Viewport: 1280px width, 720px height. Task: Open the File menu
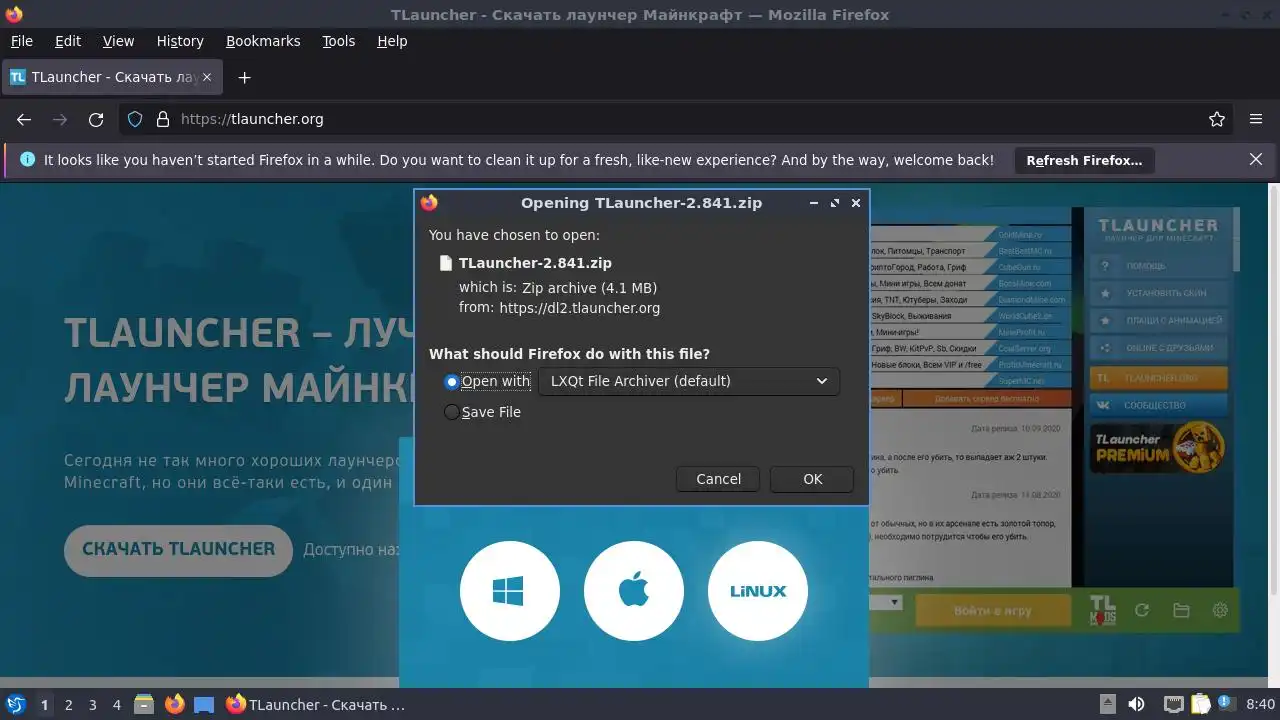click(21, 41)
